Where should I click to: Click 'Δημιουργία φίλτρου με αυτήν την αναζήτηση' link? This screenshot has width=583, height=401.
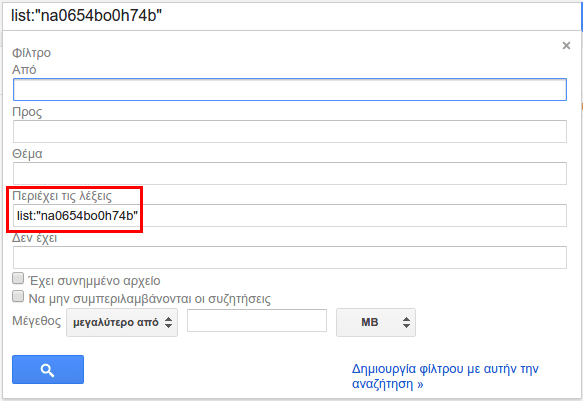(445, 376)
